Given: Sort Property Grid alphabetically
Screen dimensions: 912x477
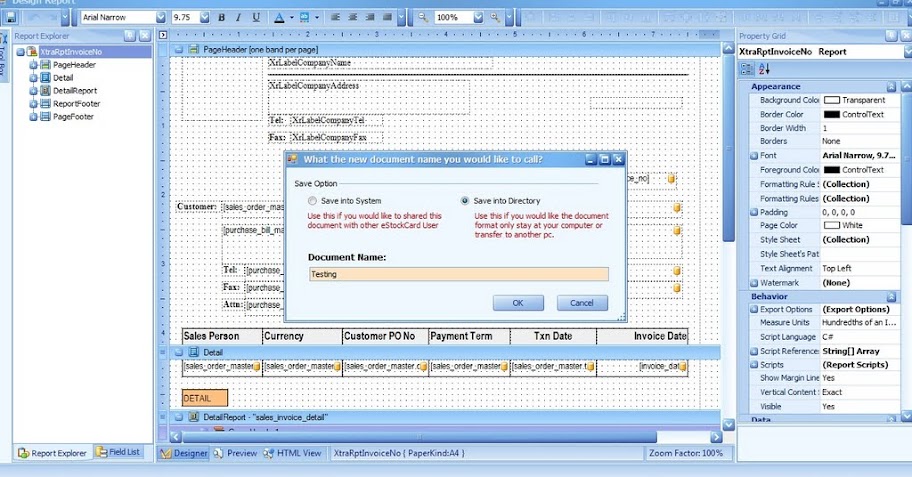Looking at the screenshot, I should point(764,69).
